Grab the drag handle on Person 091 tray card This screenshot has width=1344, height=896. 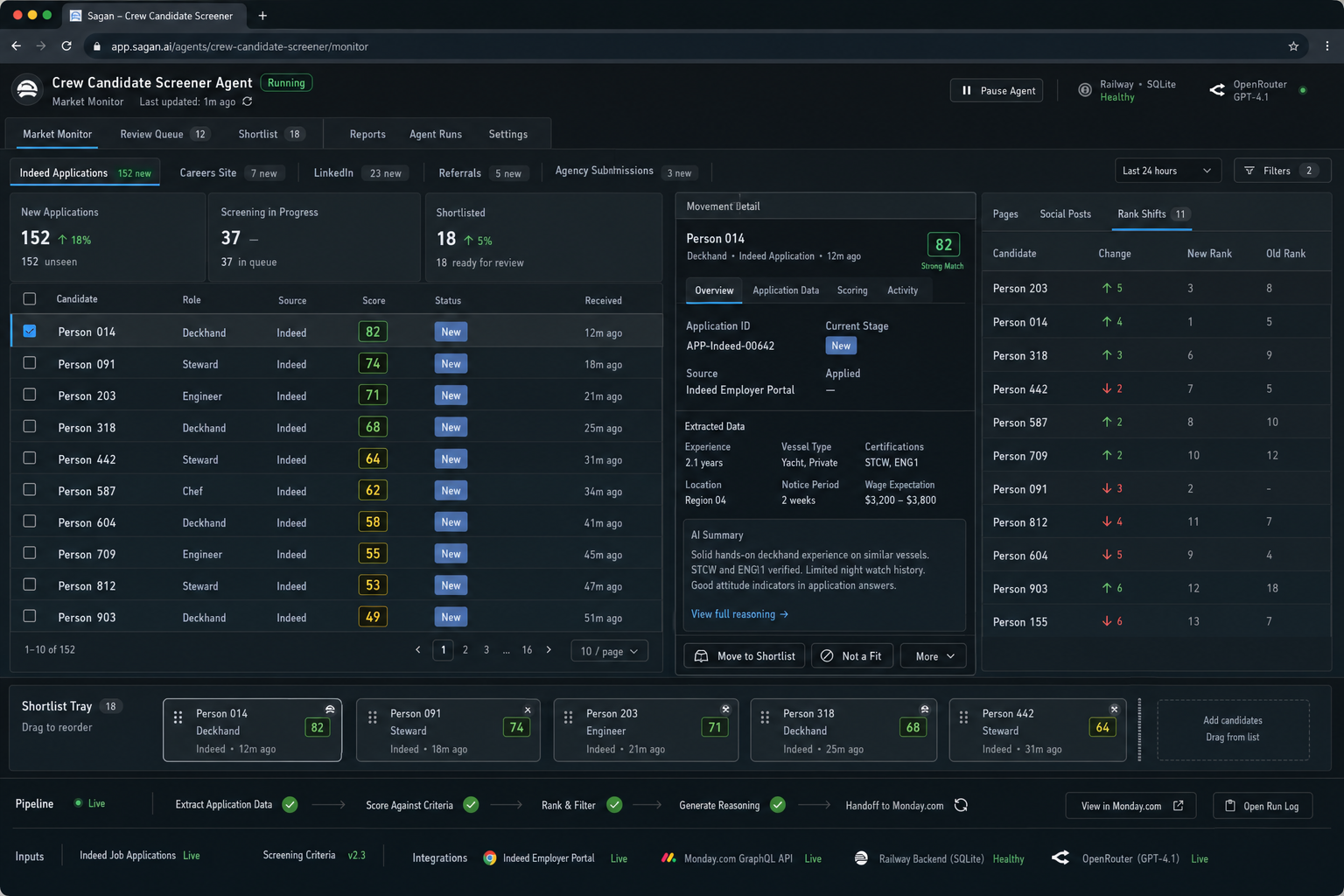click(373, 717)
